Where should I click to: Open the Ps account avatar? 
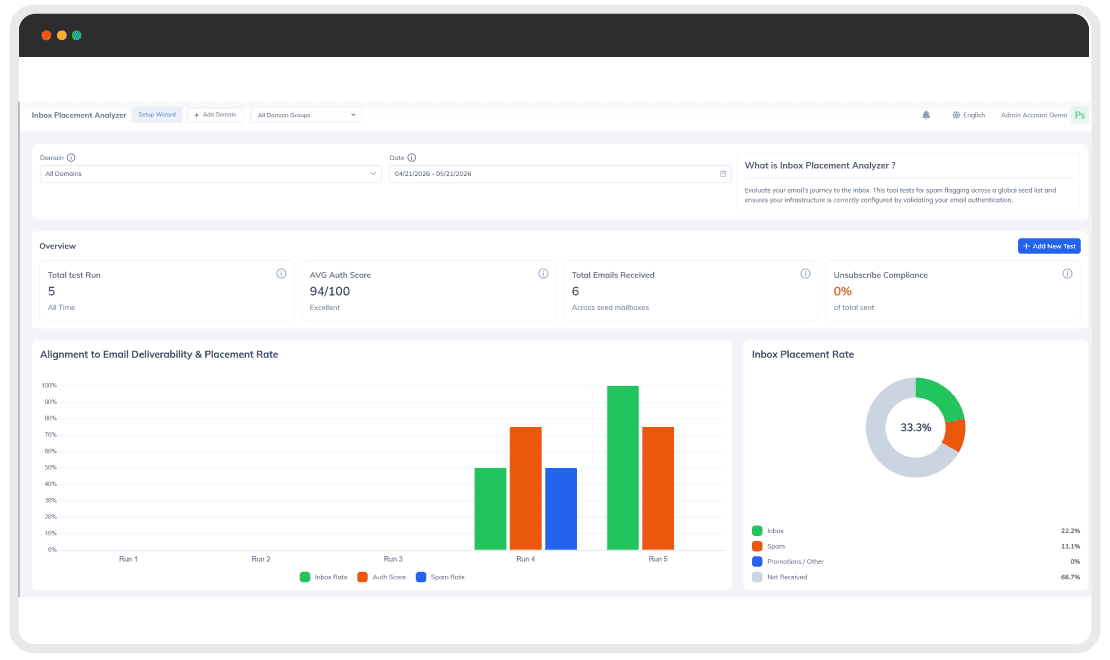(1080, 115)
